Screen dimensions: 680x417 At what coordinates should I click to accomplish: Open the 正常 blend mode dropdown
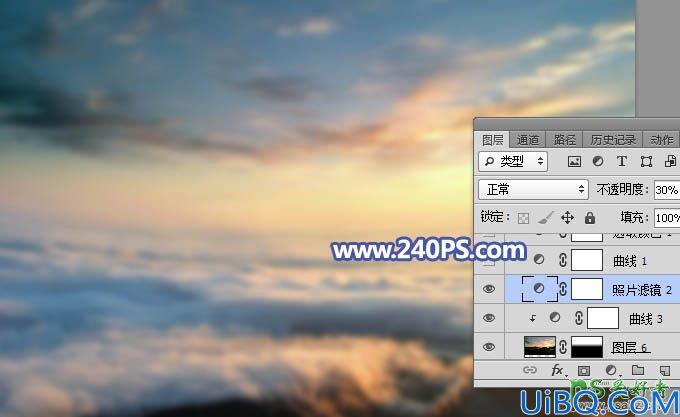tap(533, 189)
